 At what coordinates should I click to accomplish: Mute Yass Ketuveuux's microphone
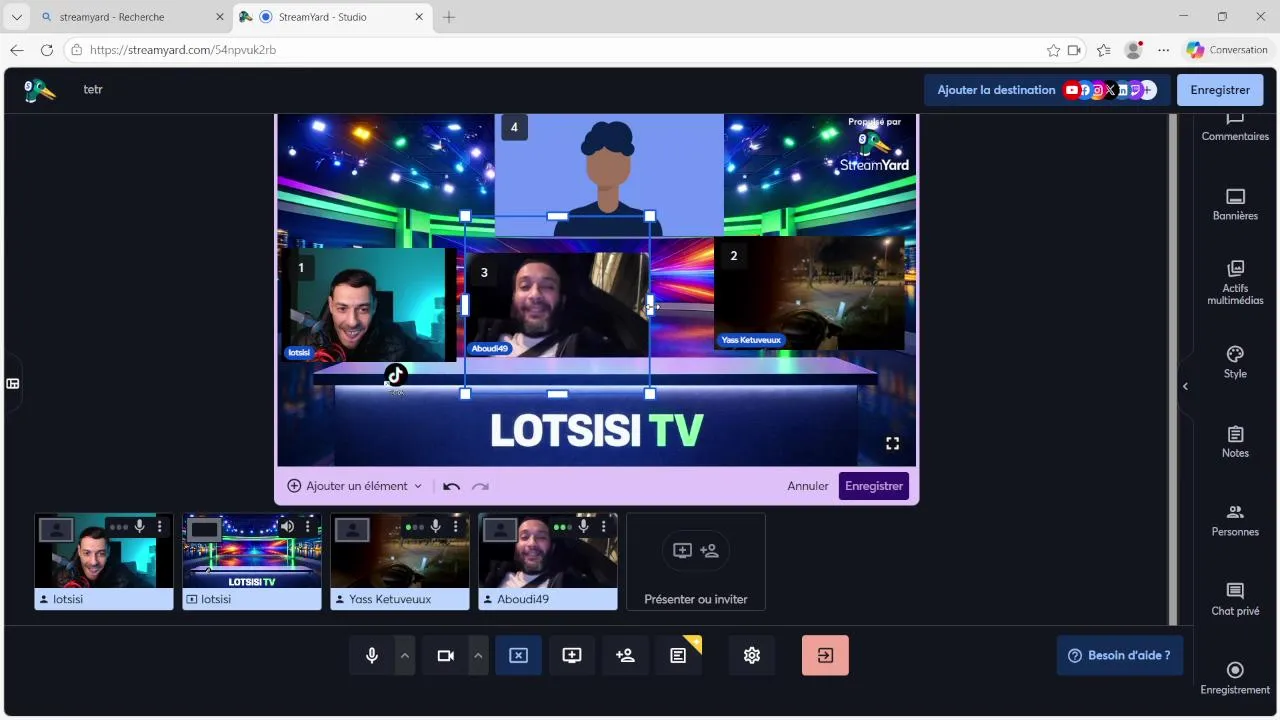click(x=436, y=526)
